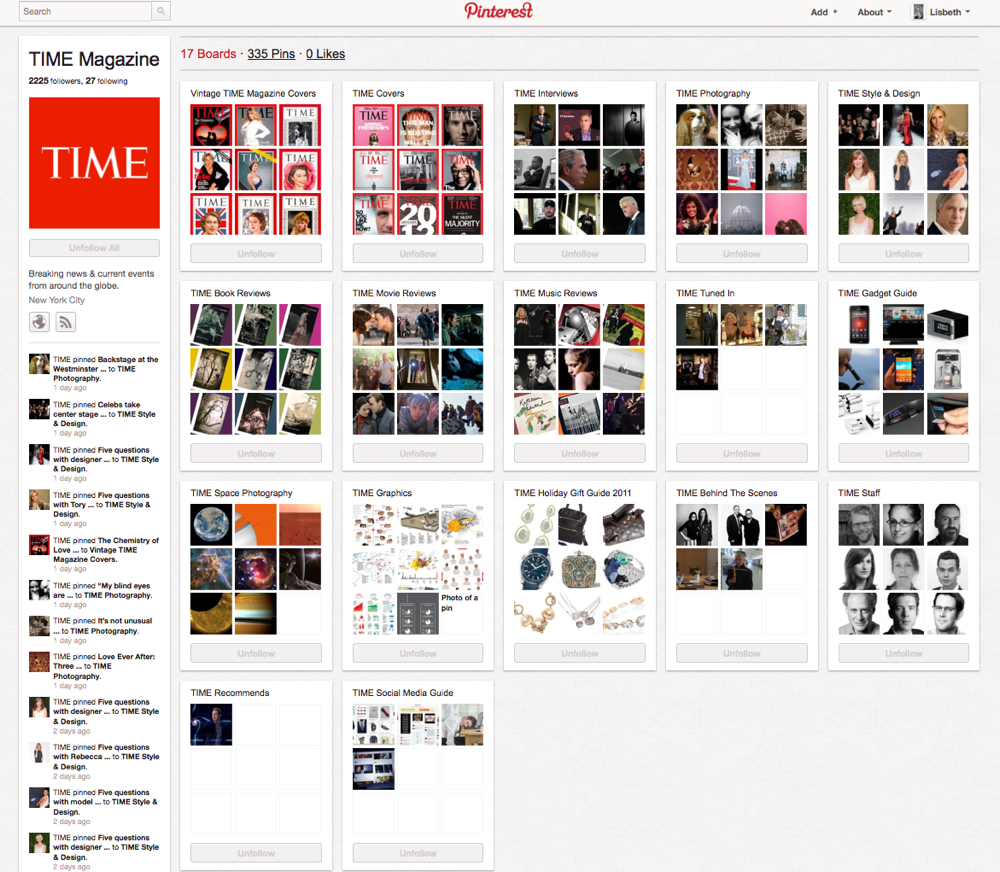Open the single thumbnail in TIME Recommends
This screenshot has width=1000, height=872.
point(211,725)
